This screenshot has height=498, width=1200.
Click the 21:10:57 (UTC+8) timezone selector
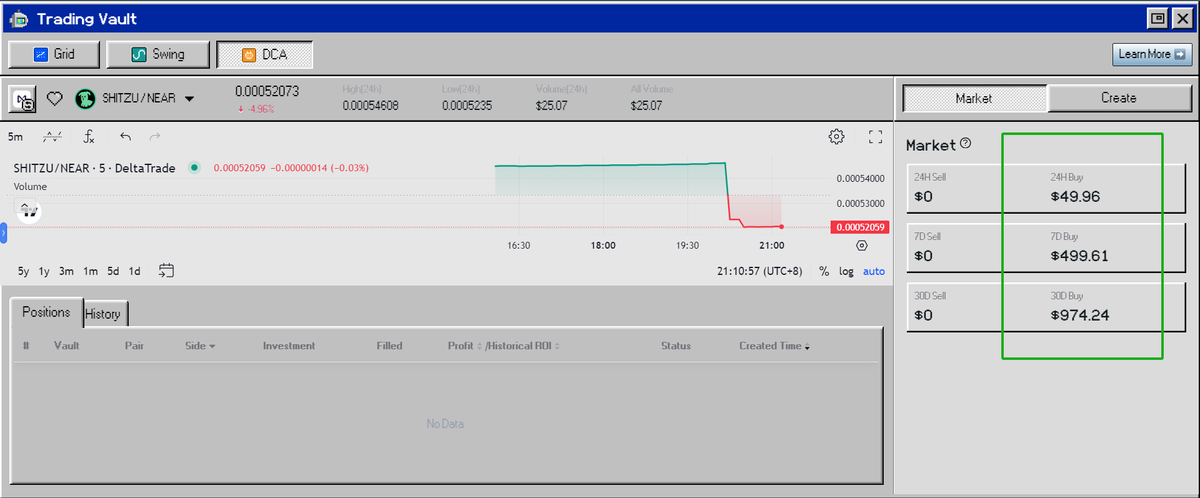760,271
